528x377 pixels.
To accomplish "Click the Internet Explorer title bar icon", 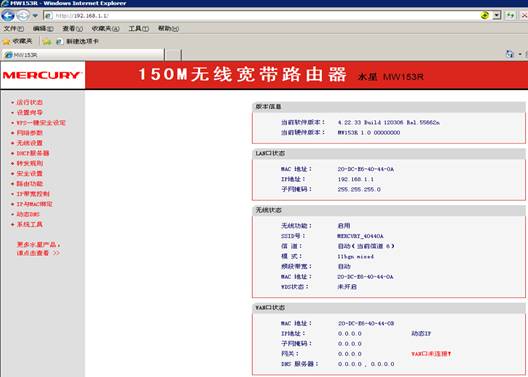I will 4,3.
